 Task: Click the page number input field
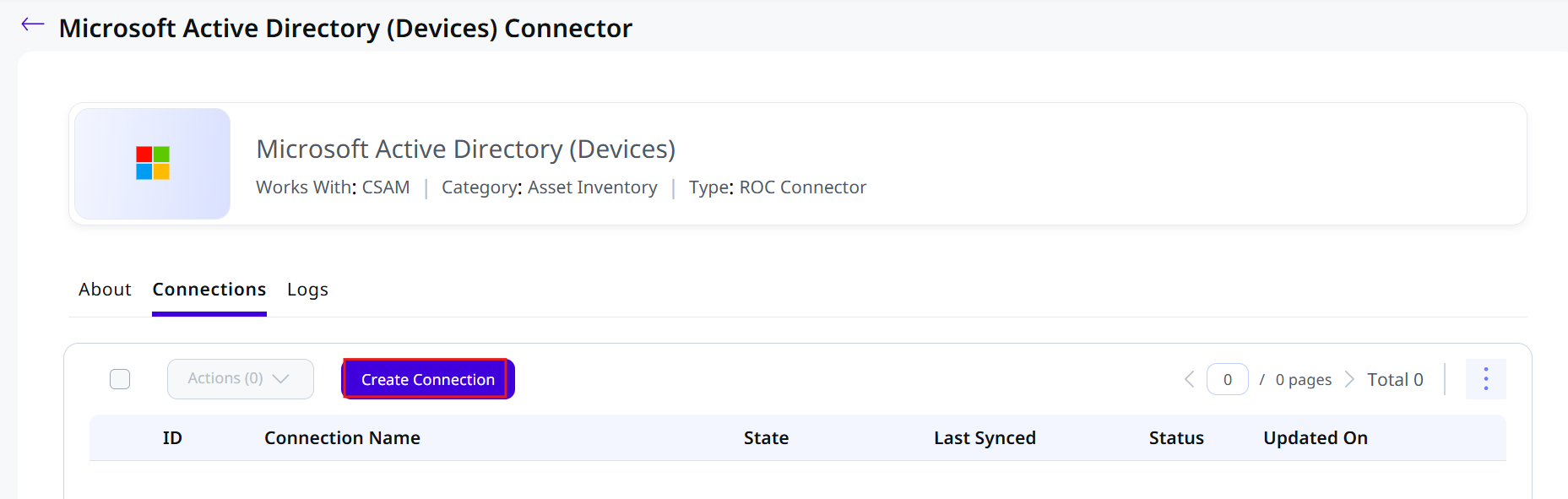[1228, 379]
